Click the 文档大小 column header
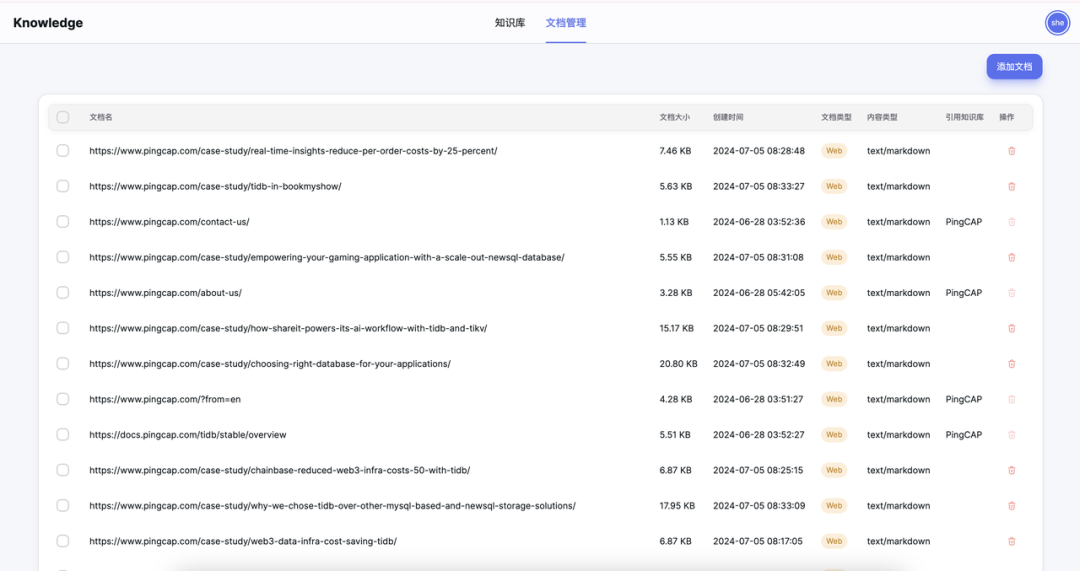The width and height of the screenshot is (1080, 571). click(674, 117)
